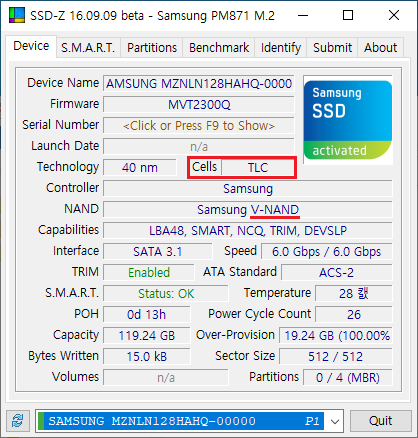
Task: Click the Interface value SATA 3.1
Action: [x=157, y=252]
